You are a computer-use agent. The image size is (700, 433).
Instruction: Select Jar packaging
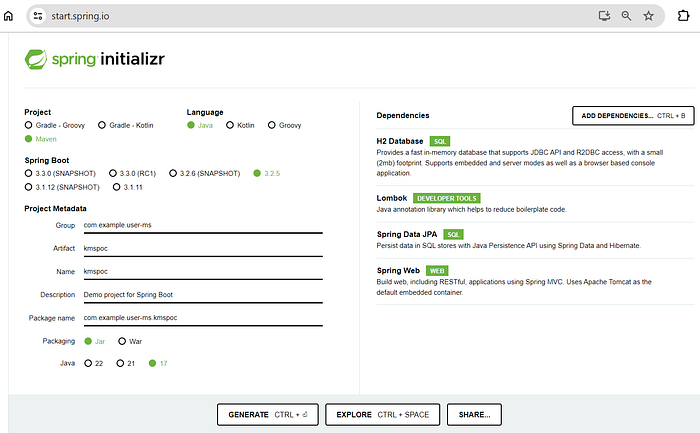point(95,341)
